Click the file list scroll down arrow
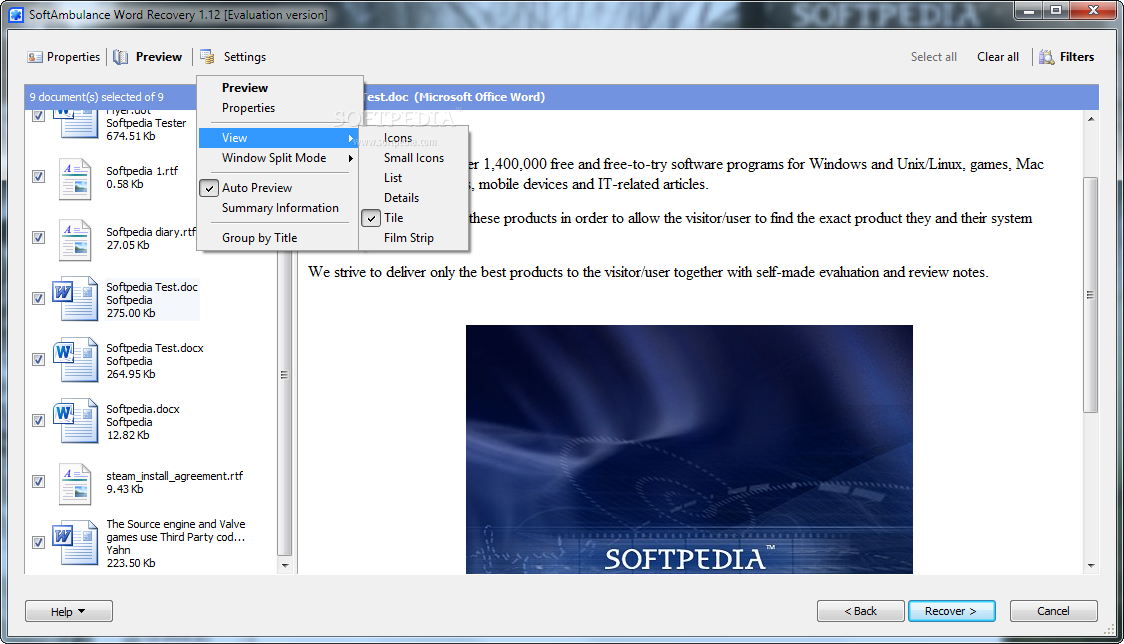 [x=285, y=565]
